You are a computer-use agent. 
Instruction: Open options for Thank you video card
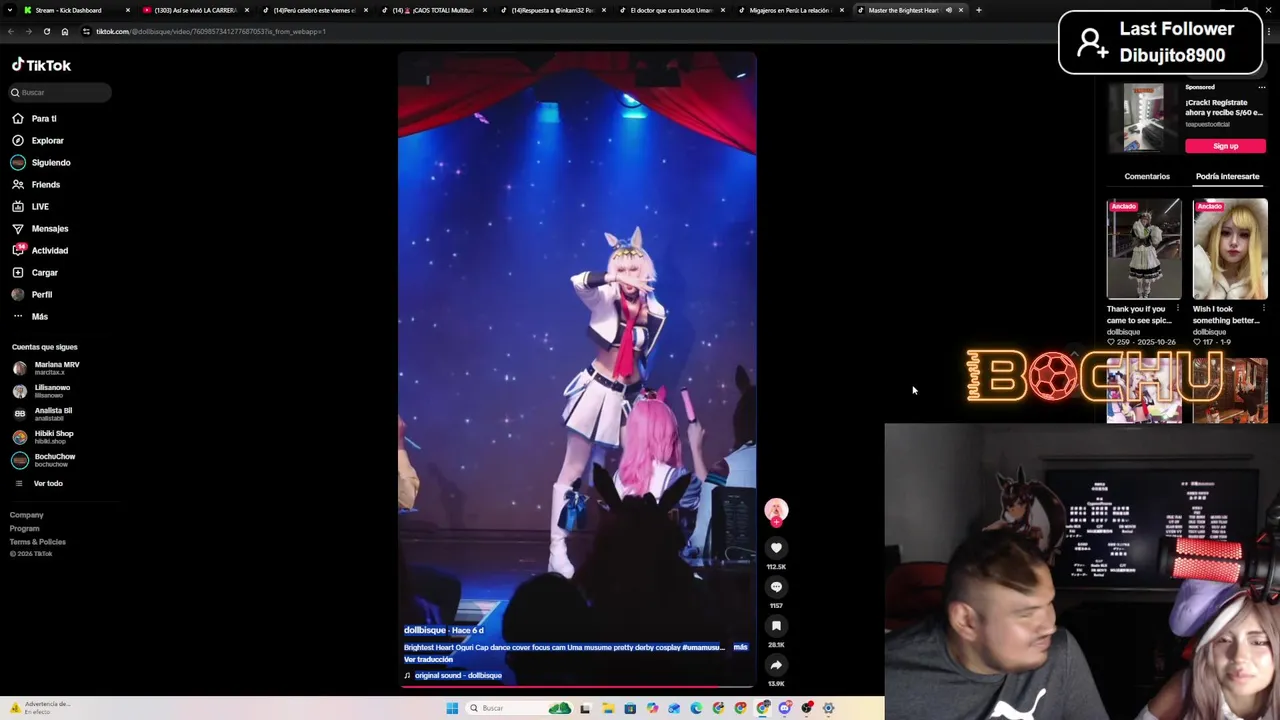(x=1178, y=309)
